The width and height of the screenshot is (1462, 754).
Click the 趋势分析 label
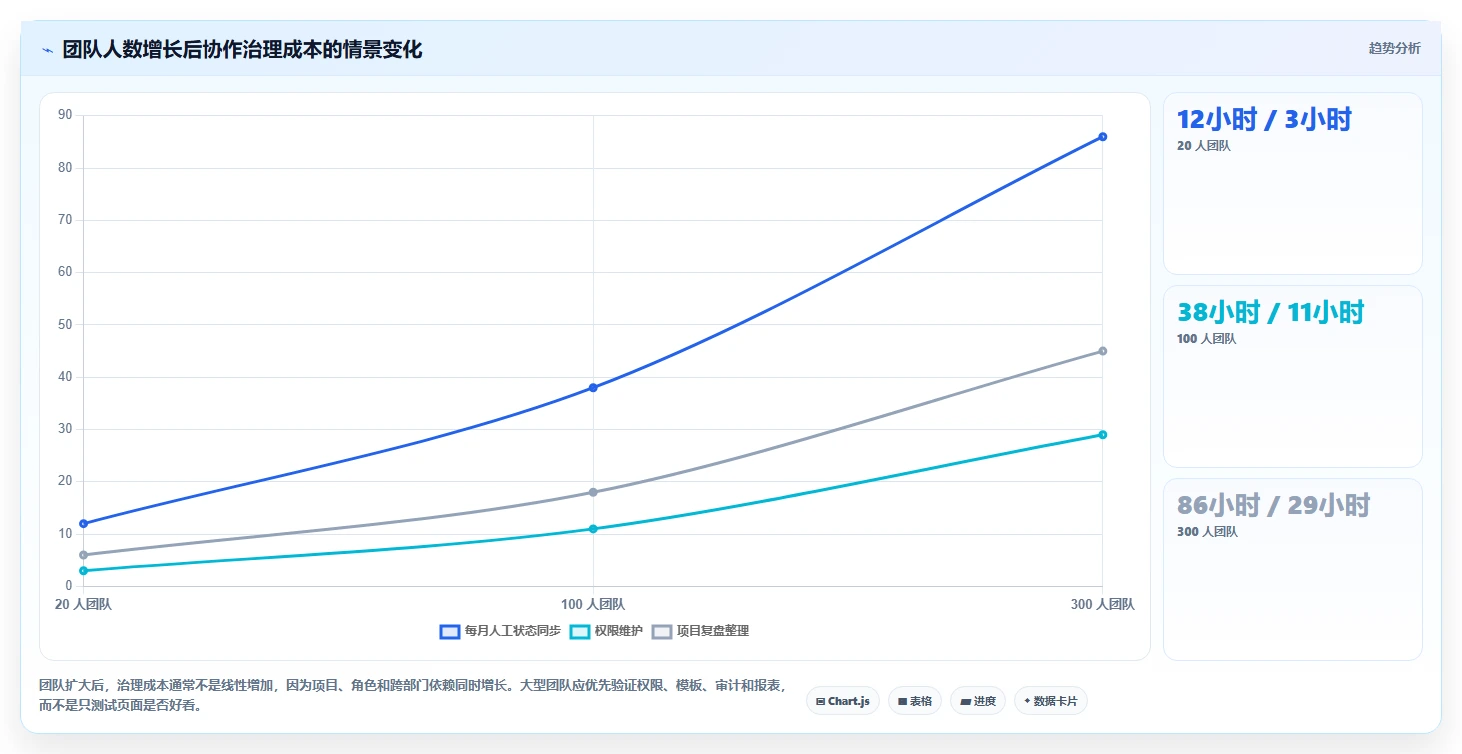(1394, 48)
